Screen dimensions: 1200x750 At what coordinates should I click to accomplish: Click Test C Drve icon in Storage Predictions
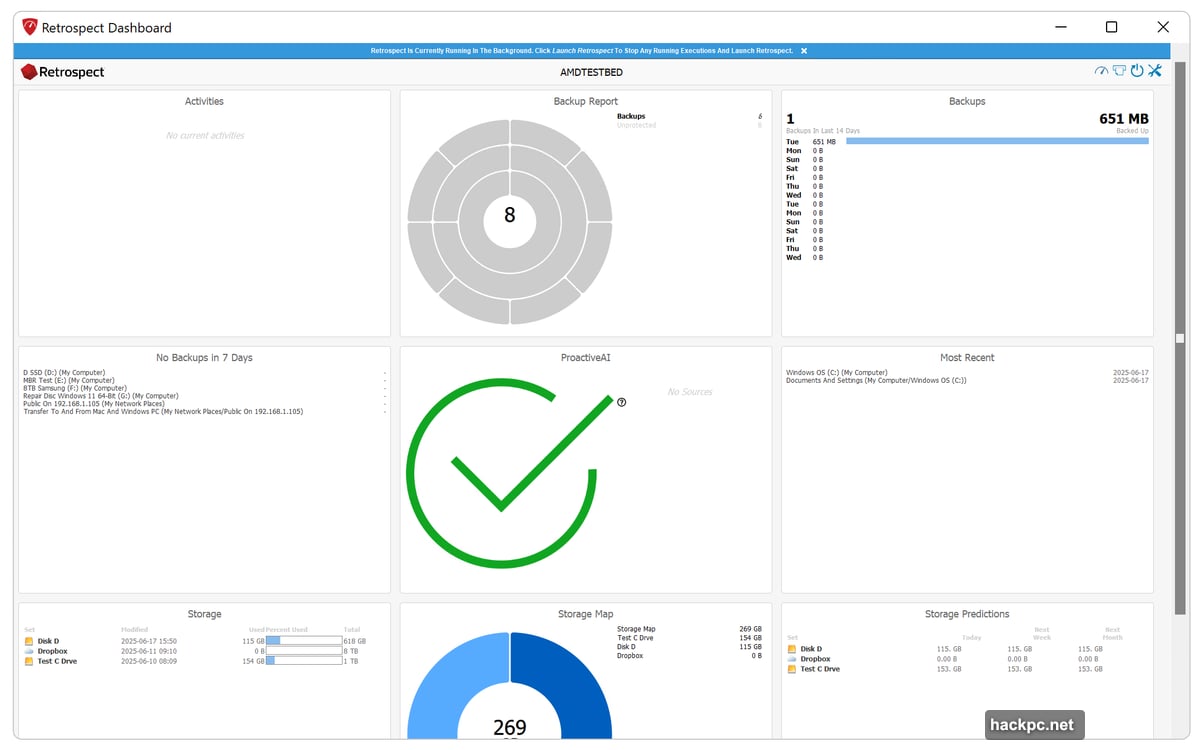point(793,669)
